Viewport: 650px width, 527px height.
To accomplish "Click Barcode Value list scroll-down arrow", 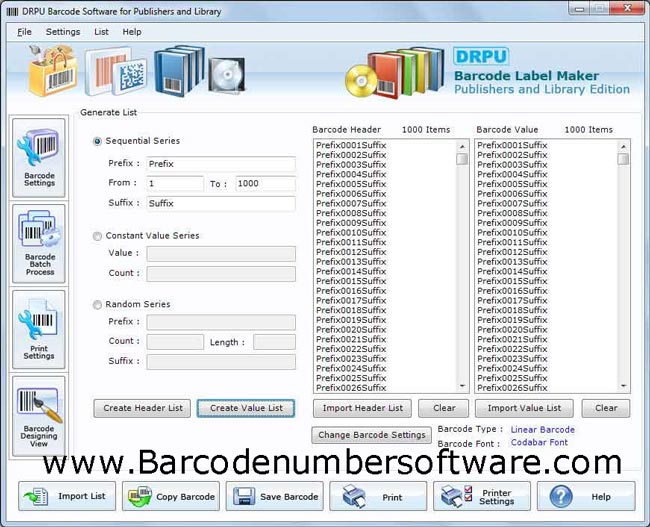I will [x=623, y=386].
